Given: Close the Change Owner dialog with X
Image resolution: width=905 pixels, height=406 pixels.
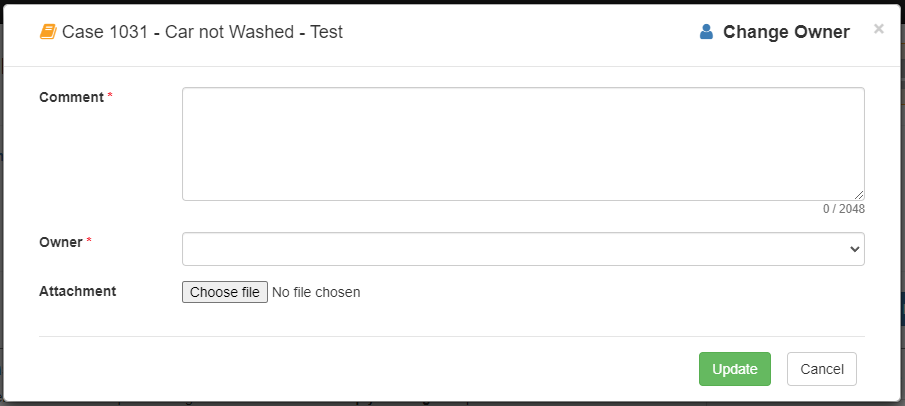Looking at the screenshot, I should point(878,28).
